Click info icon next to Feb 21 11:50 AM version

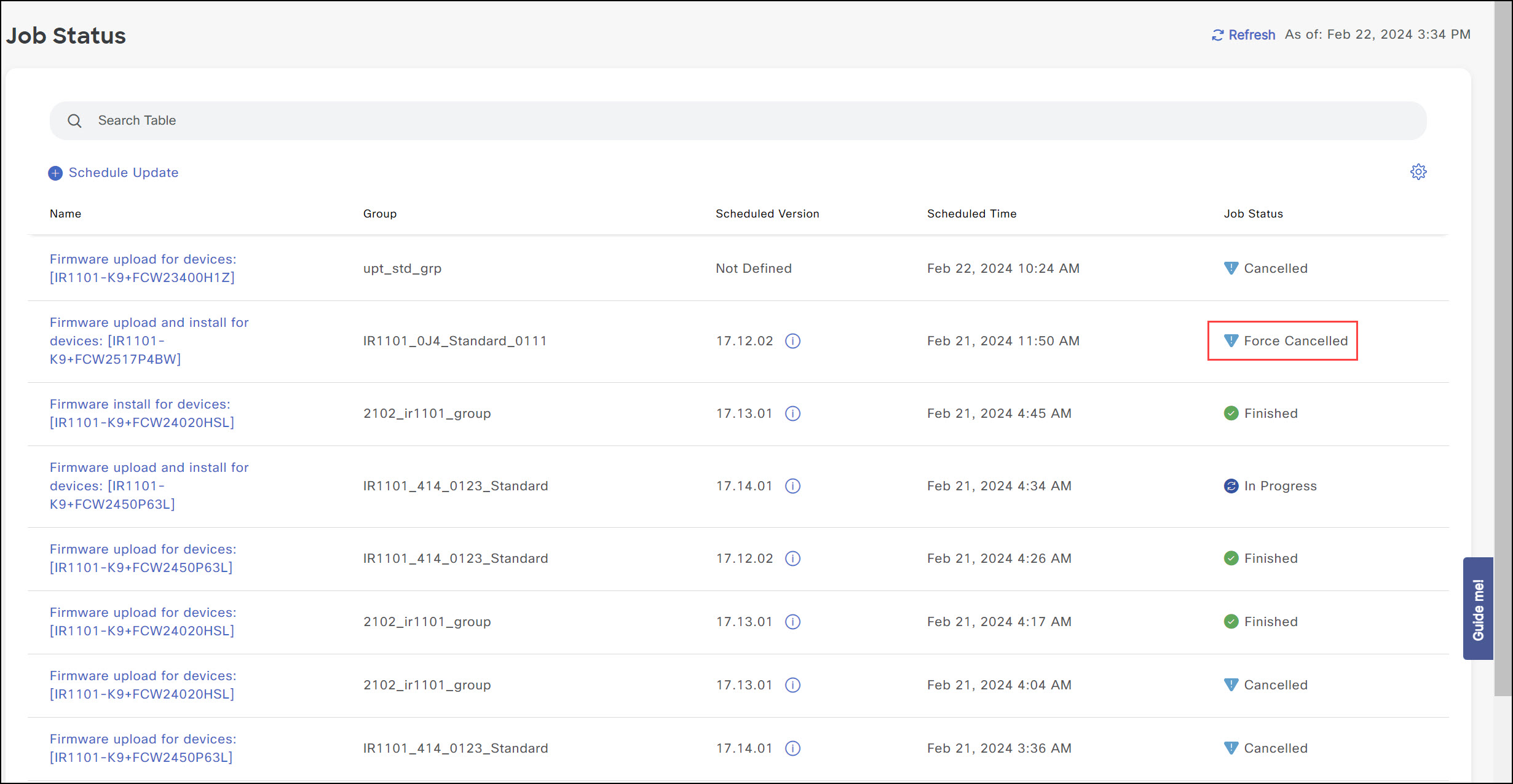[x=792, y=341]
